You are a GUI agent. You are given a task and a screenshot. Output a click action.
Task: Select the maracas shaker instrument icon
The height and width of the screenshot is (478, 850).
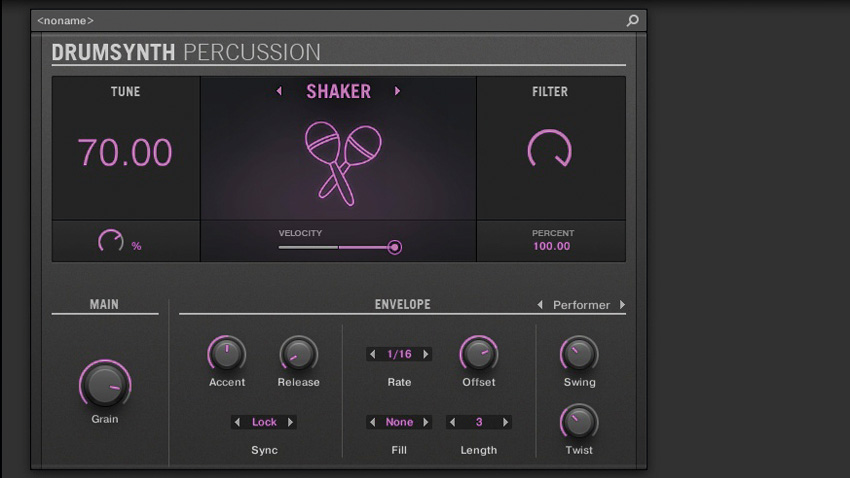(x=343, y=163)
